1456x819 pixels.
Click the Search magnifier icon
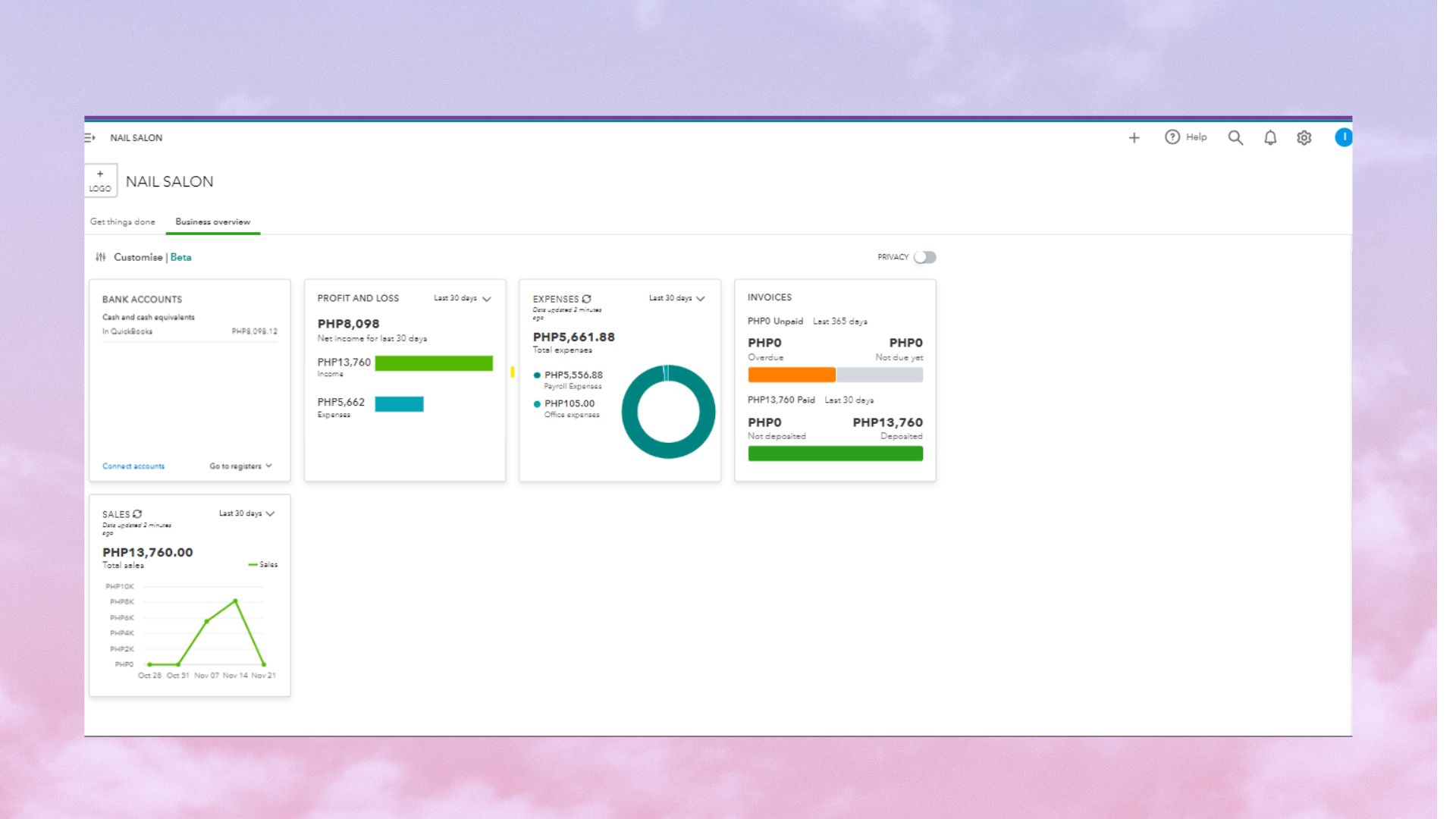pos(1235,138)
